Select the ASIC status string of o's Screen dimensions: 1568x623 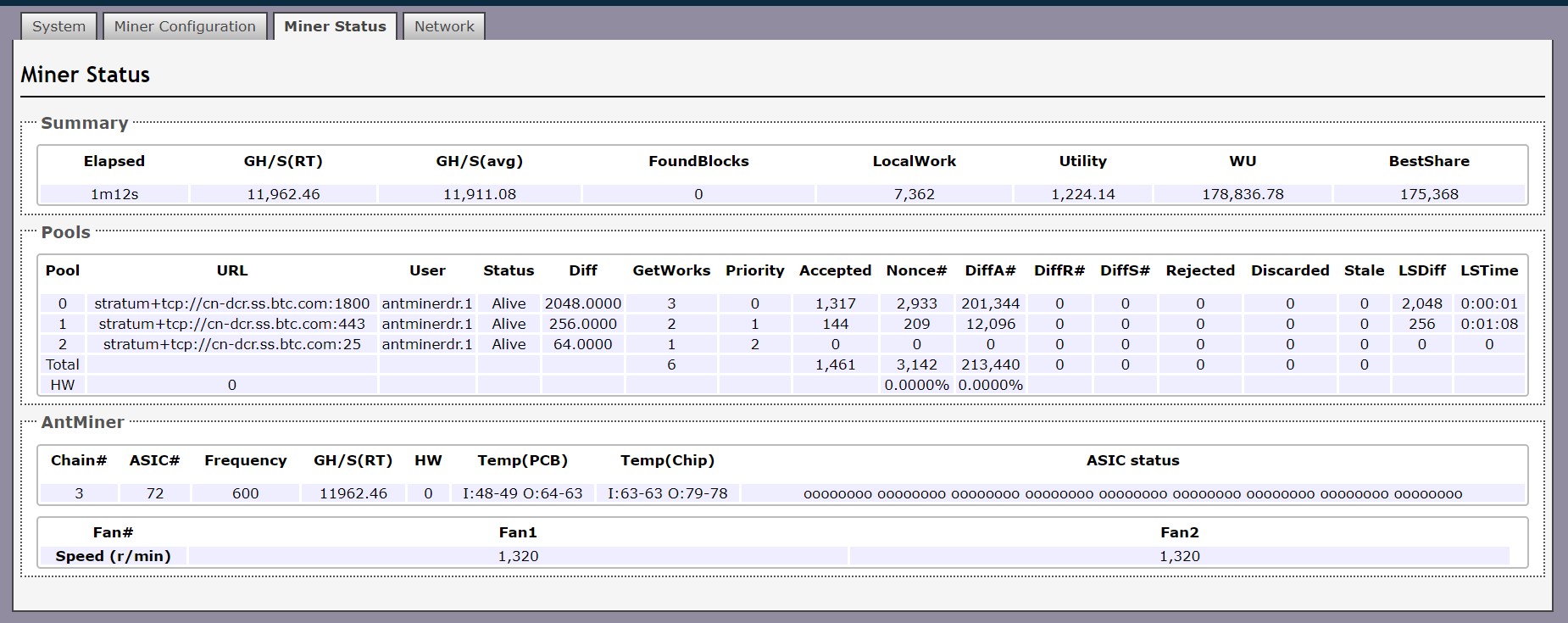coord(1132,493)
